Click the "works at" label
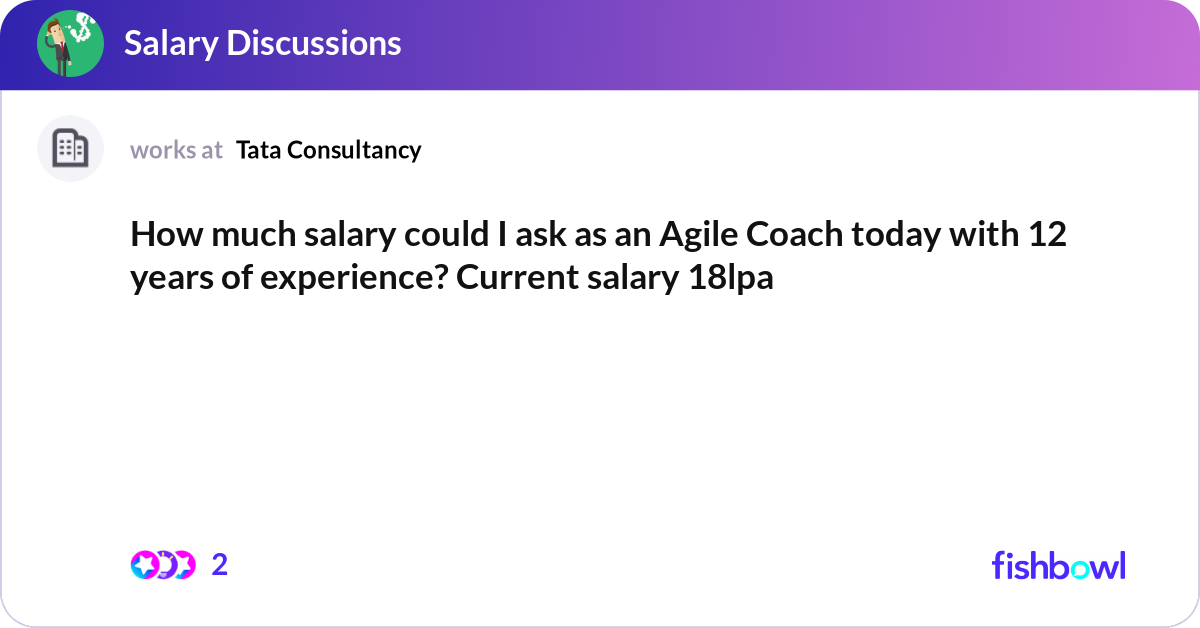 tap(176, 150)
